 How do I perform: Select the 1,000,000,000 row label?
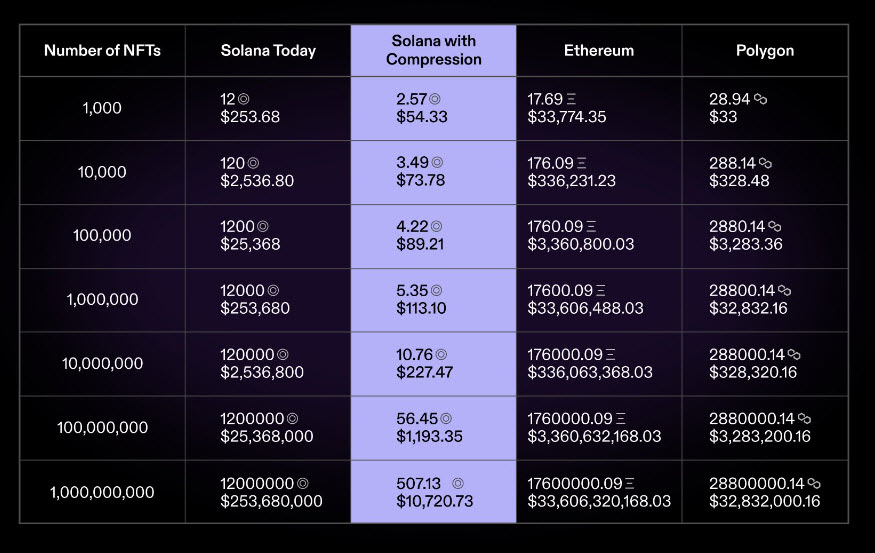click(102, 492)
